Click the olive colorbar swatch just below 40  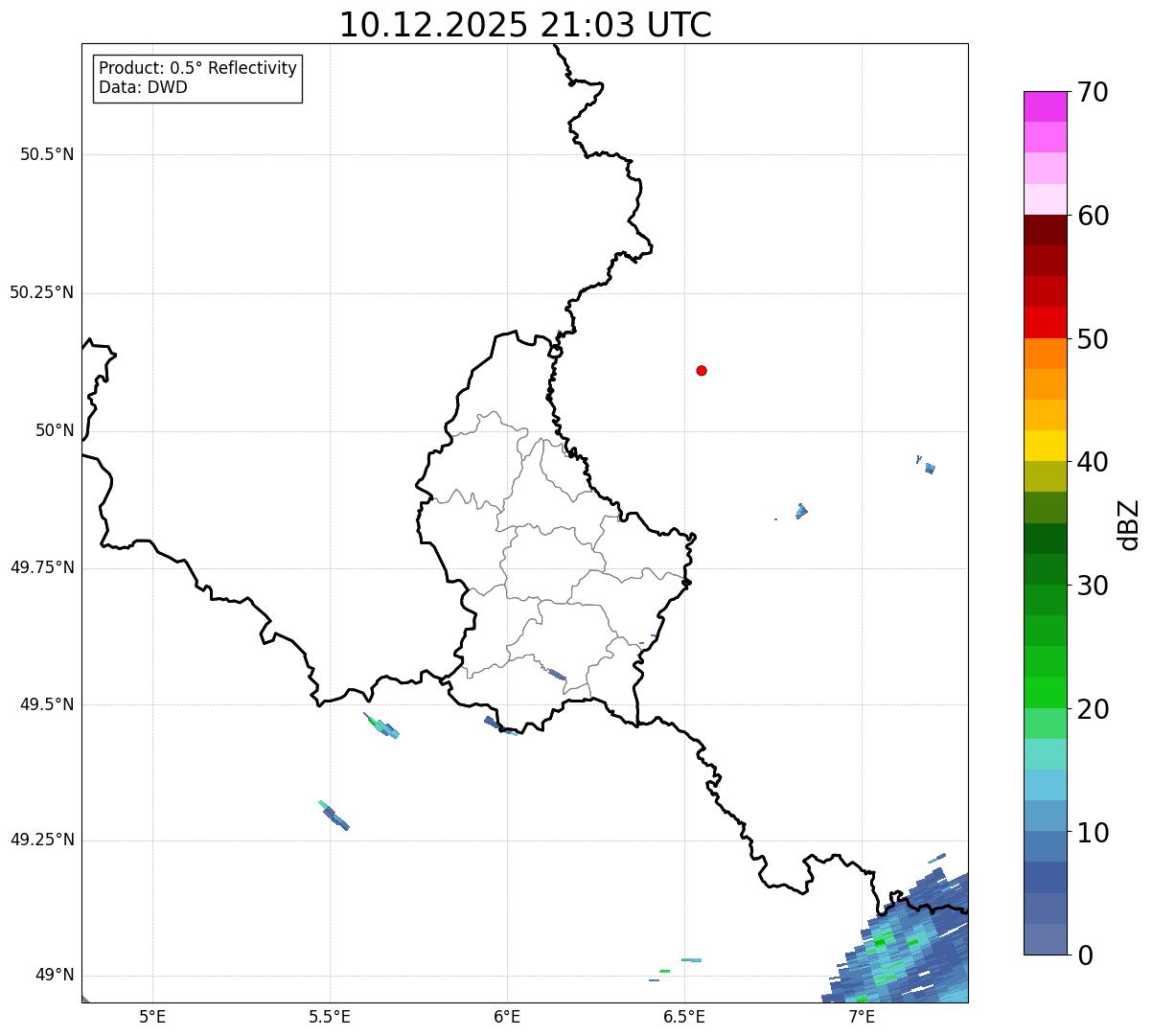tap(1045, 476)
